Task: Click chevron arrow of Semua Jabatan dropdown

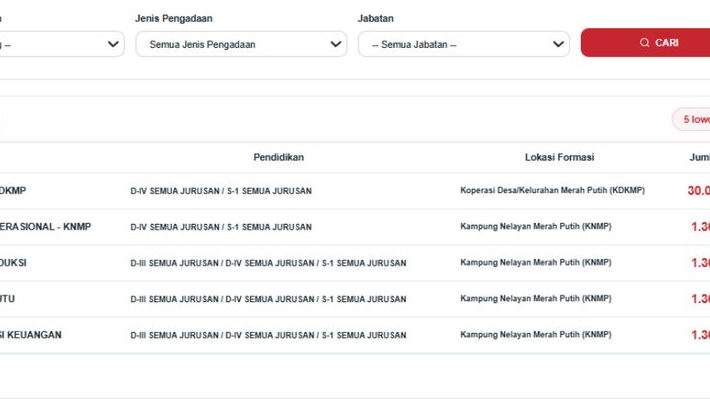Action: [558, 44]
